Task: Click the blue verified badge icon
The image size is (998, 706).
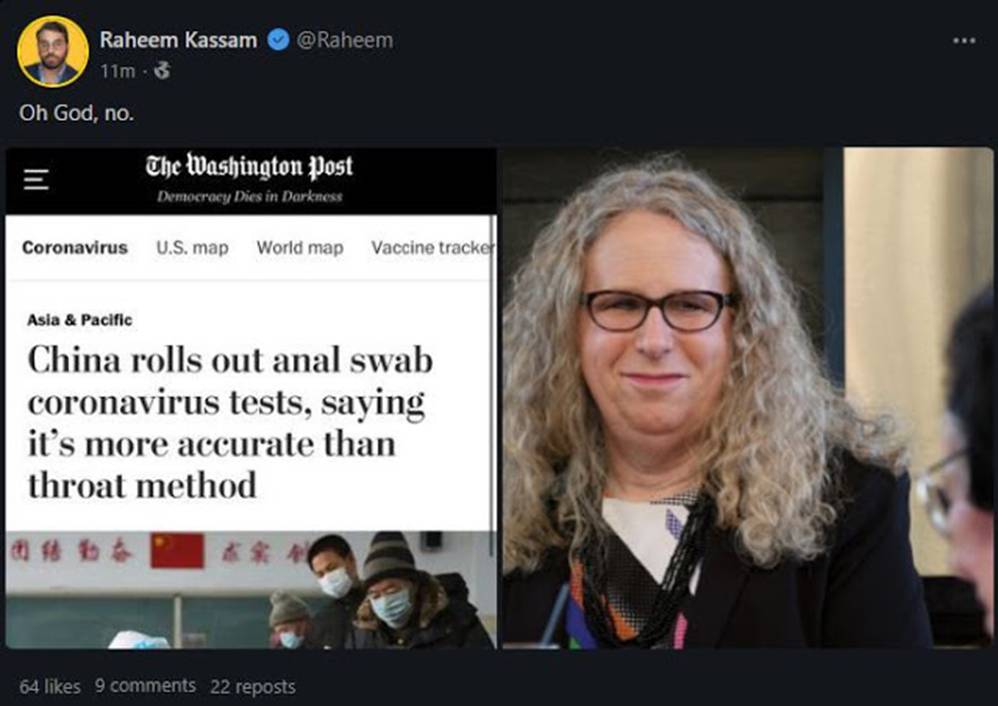Action: point(278,40)
